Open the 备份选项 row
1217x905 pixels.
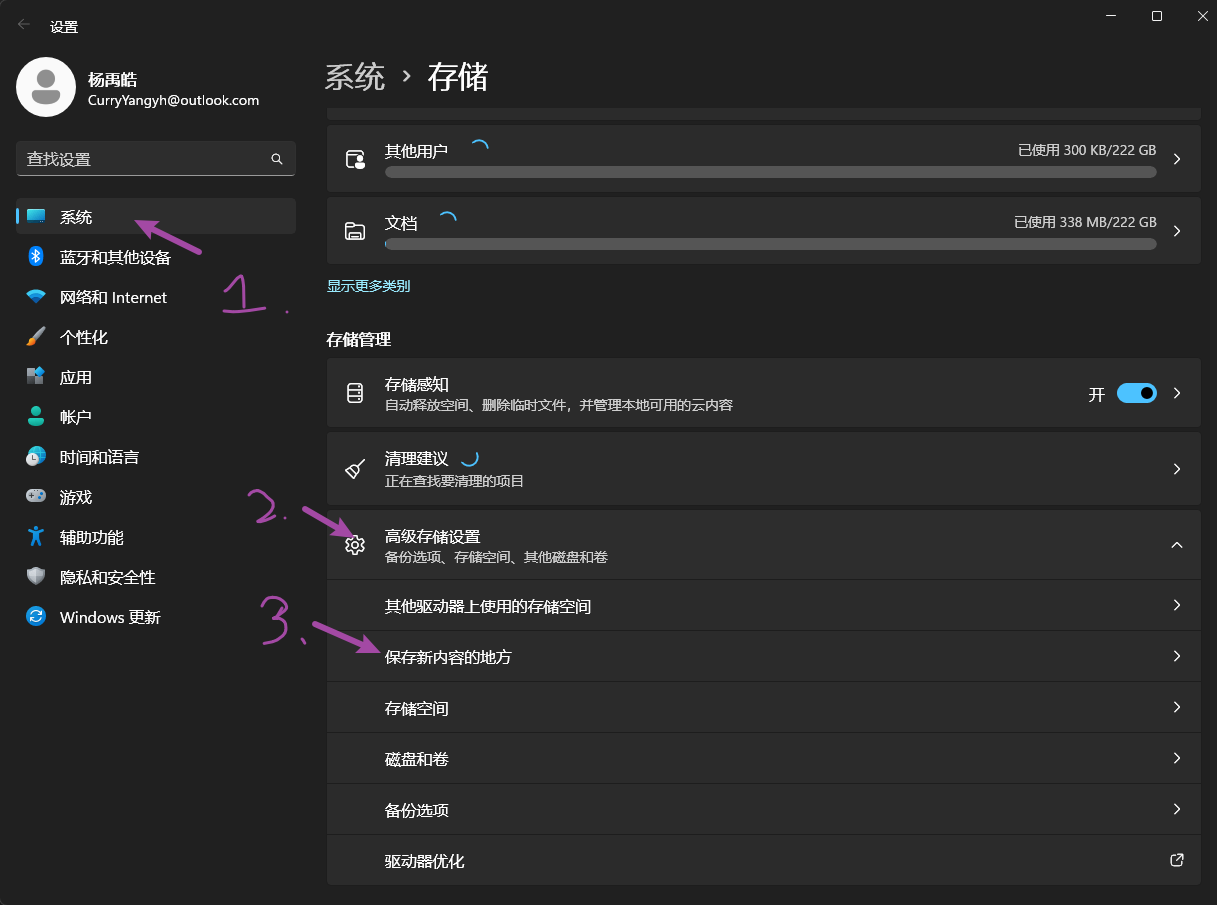[764, 810]
